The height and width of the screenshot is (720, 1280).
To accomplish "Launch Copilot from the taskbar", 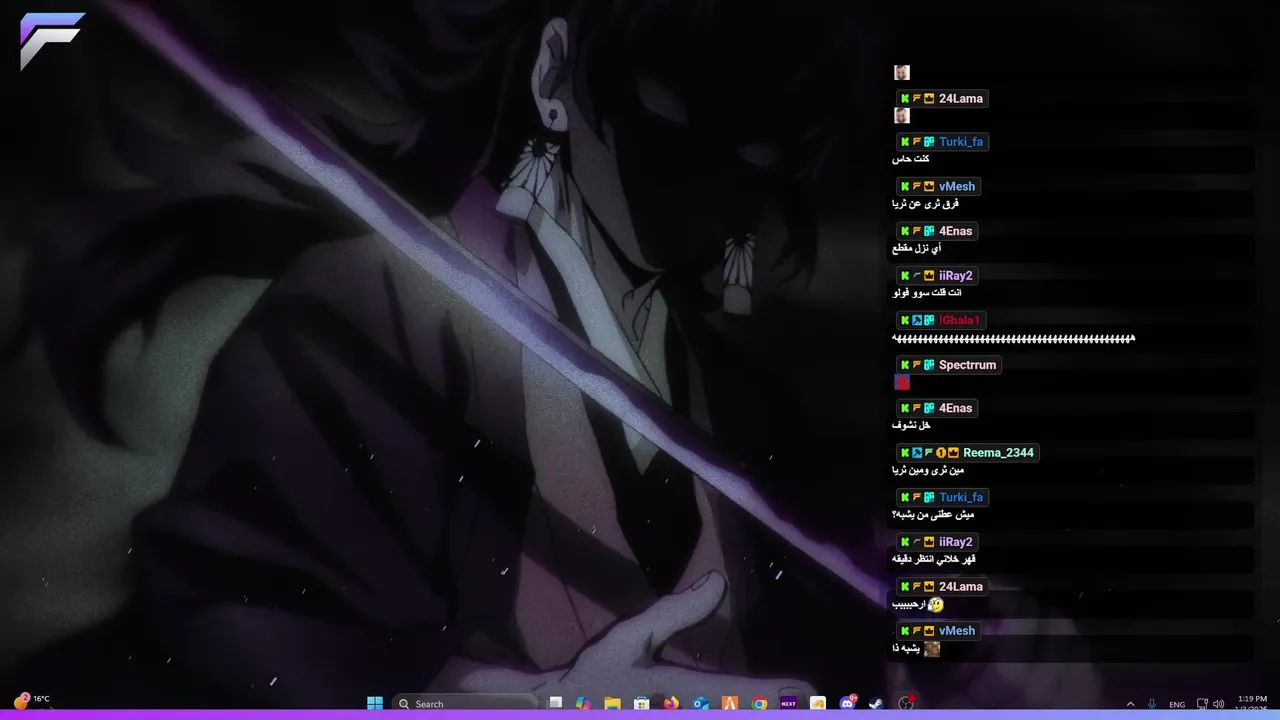I will [x=584, y=703].
